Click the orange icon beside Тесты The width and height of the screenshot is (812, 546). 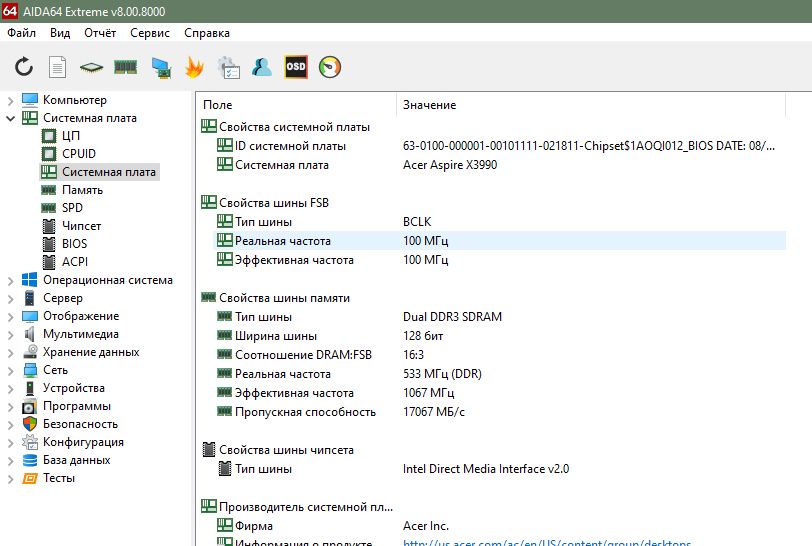click(x=30, y=478)
